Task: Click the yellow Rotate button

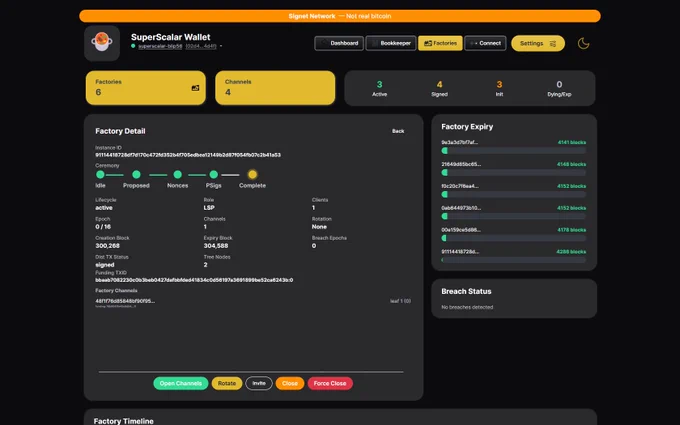Action: [x=227, y=383]
